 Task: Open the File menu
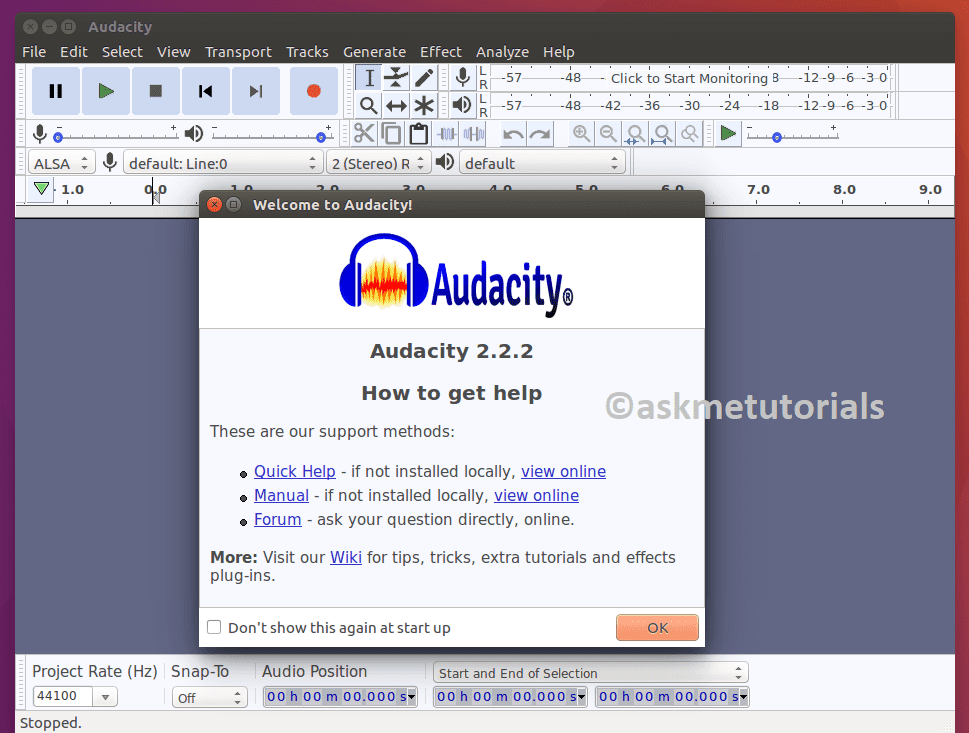point(34,52)
